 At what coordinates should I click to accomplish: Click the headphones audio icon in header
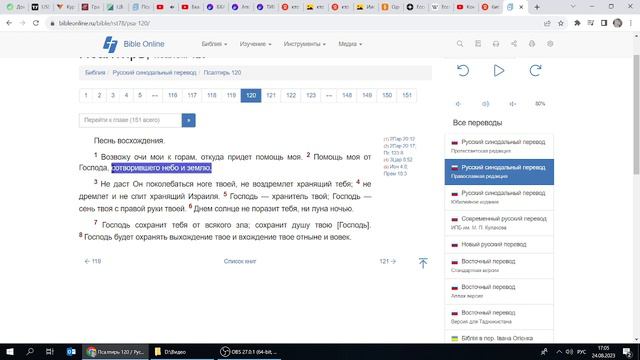pyautogui.click(x=496, y=44)
